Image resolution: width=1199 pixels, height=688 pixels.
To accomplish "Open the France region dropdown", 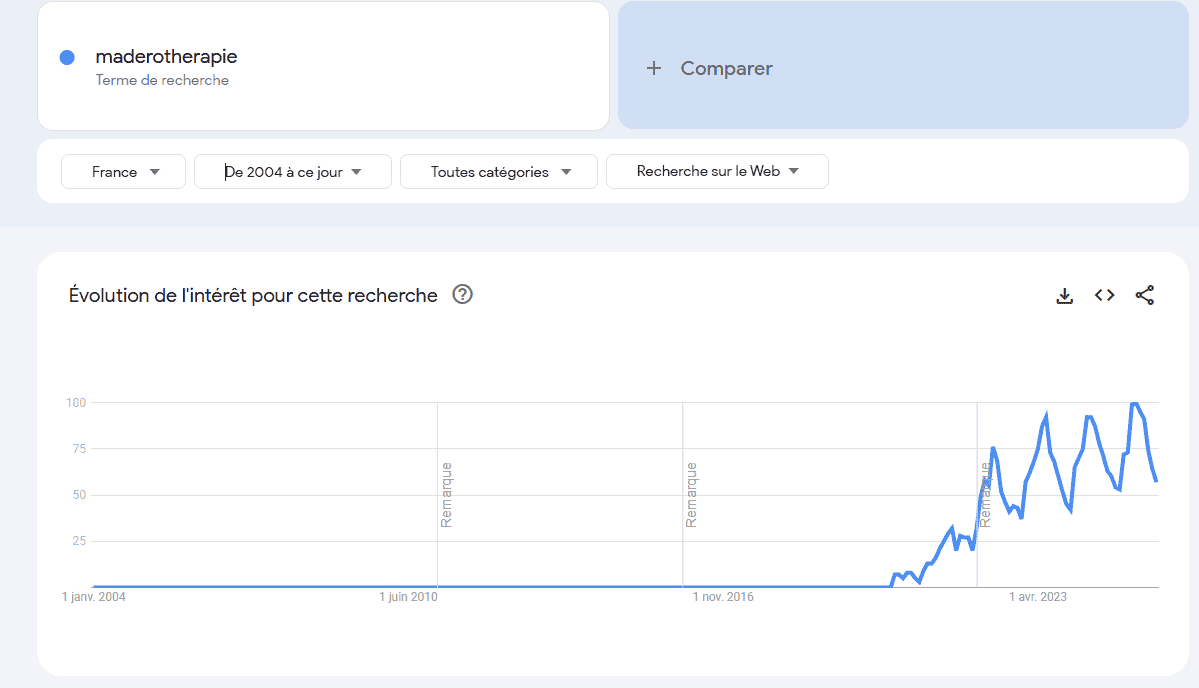I will coord(123,172).
